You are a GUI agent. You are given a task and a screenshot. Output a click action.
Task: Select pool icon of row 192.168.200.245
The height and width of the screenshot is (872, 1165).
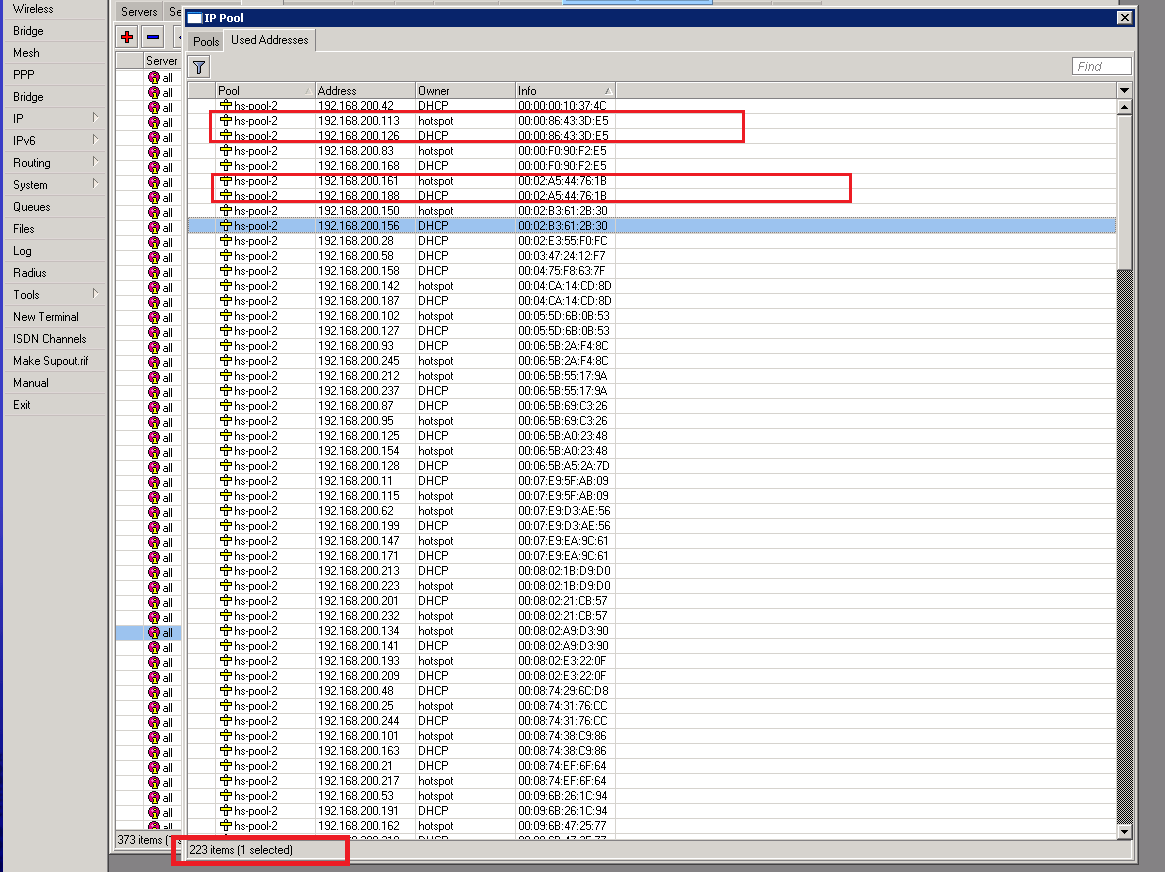[x=226, y=361]
